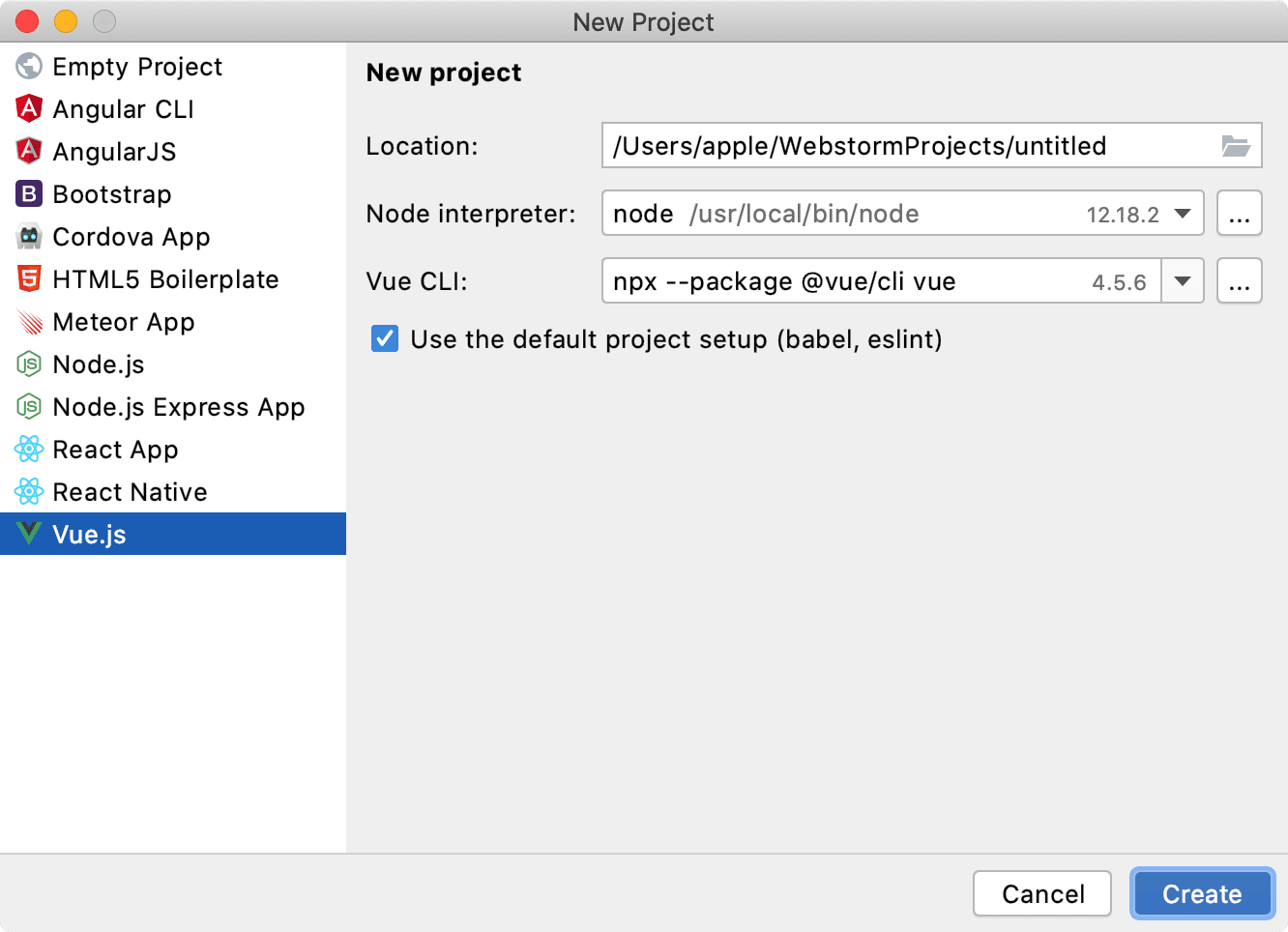Browse for Node interpreter with ellipsis button
Image resolution: width=1288 pixels, height=932 pixels.
[1240, 213]
